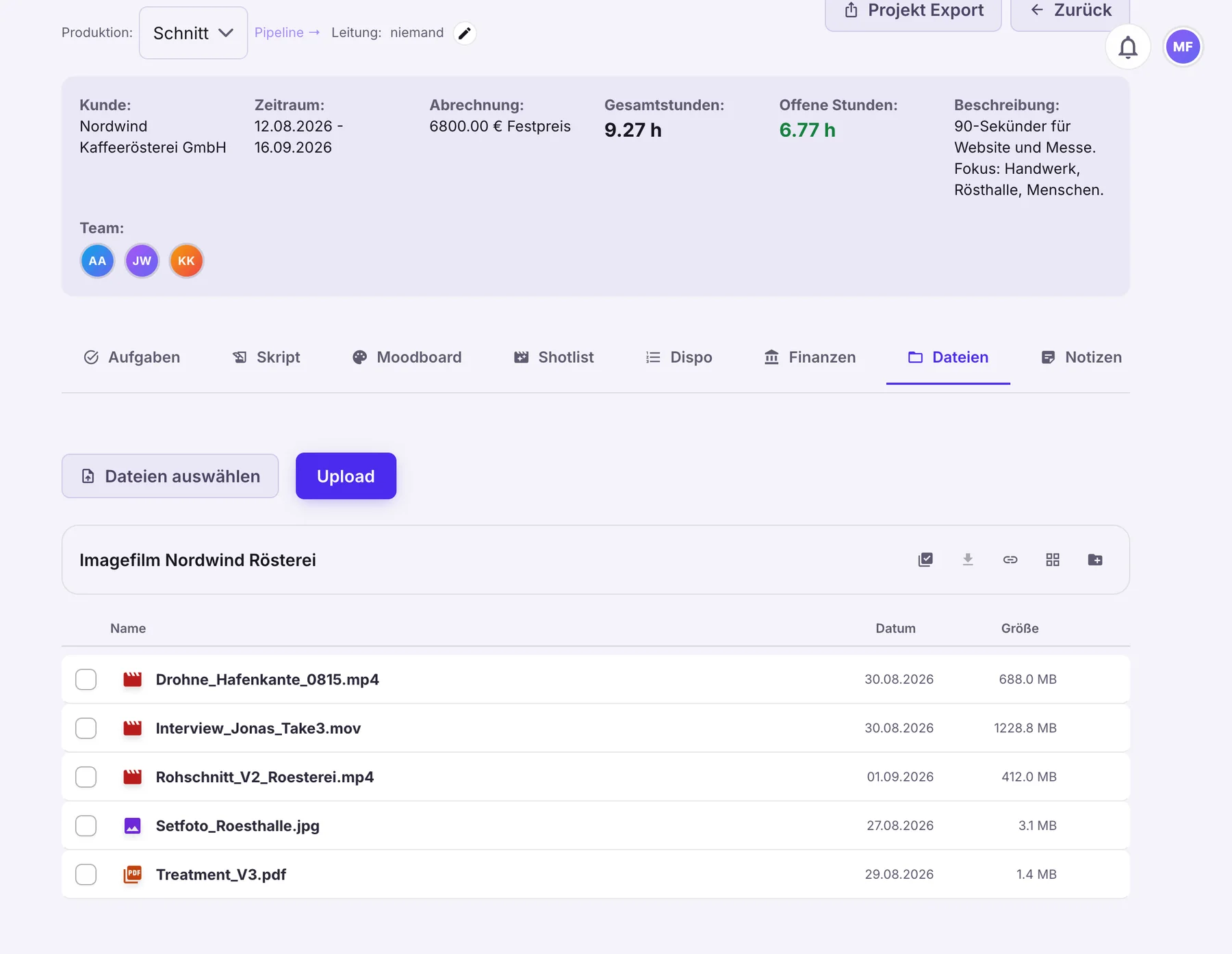Open the notifications bell

[1128, 47]
